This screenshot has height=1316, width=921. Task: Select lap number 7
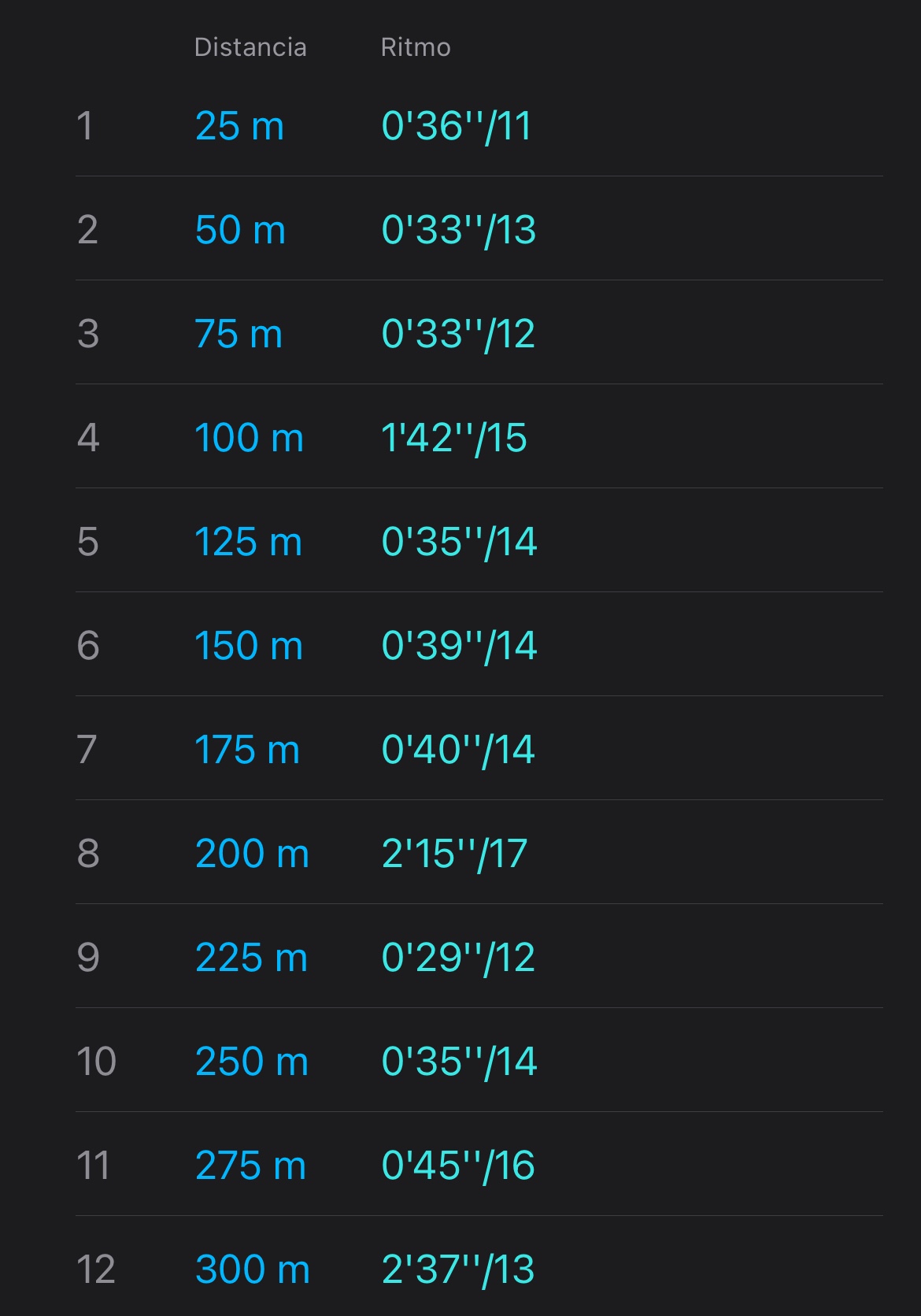(x=87, y=750)
